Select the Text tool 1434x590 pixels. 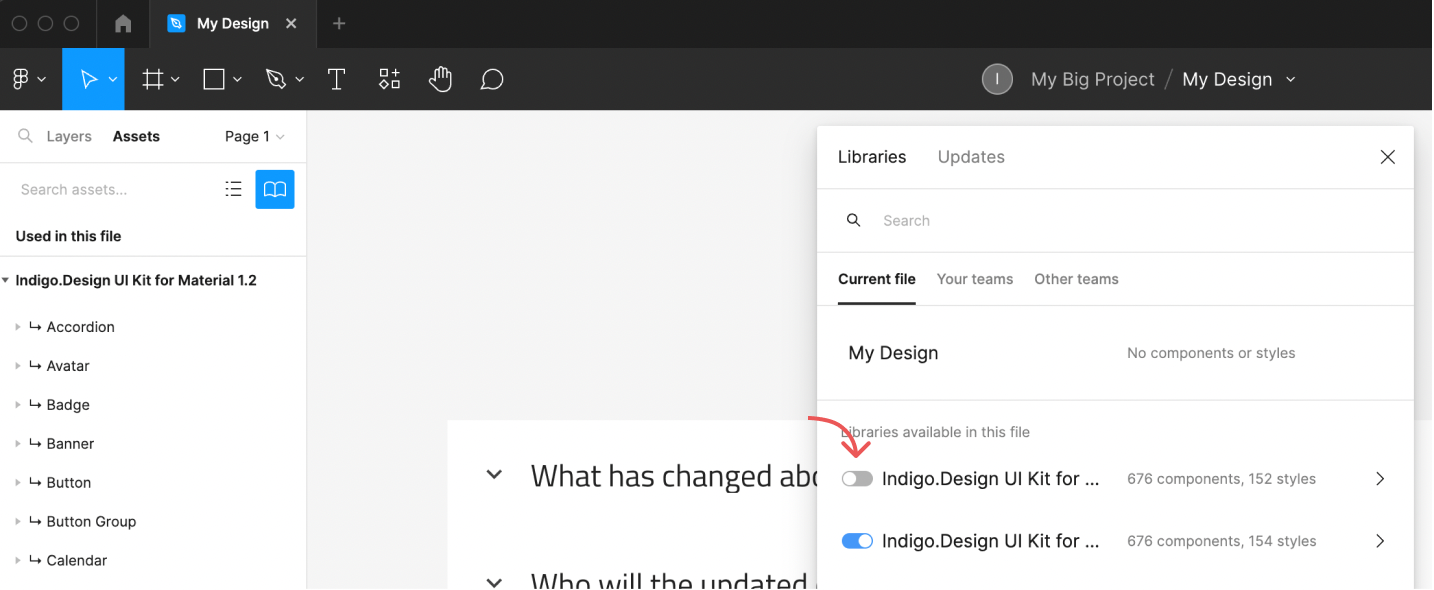click(336, 78)
